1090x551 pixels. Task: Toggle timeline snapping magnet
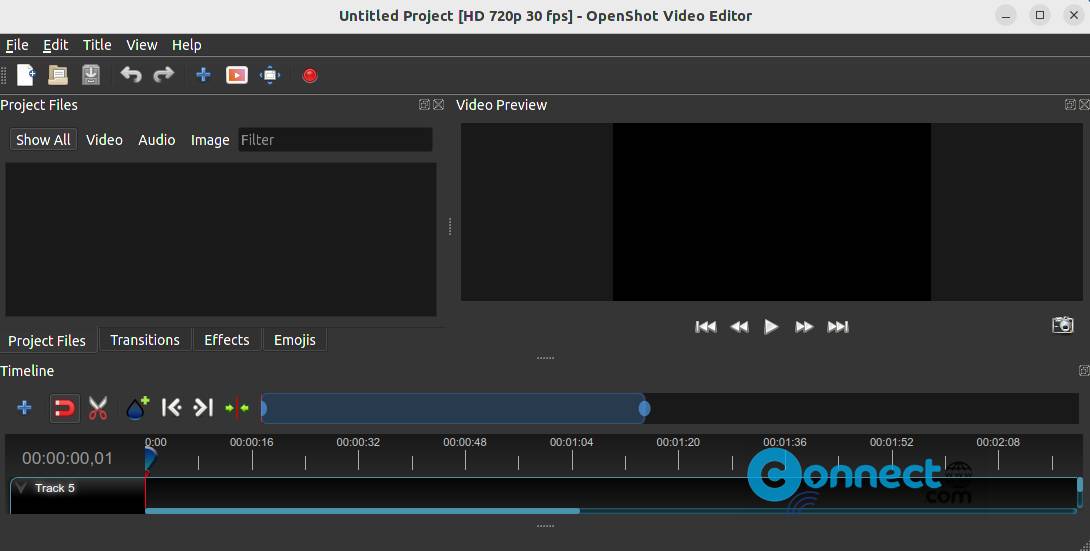(x=64, y=408)
